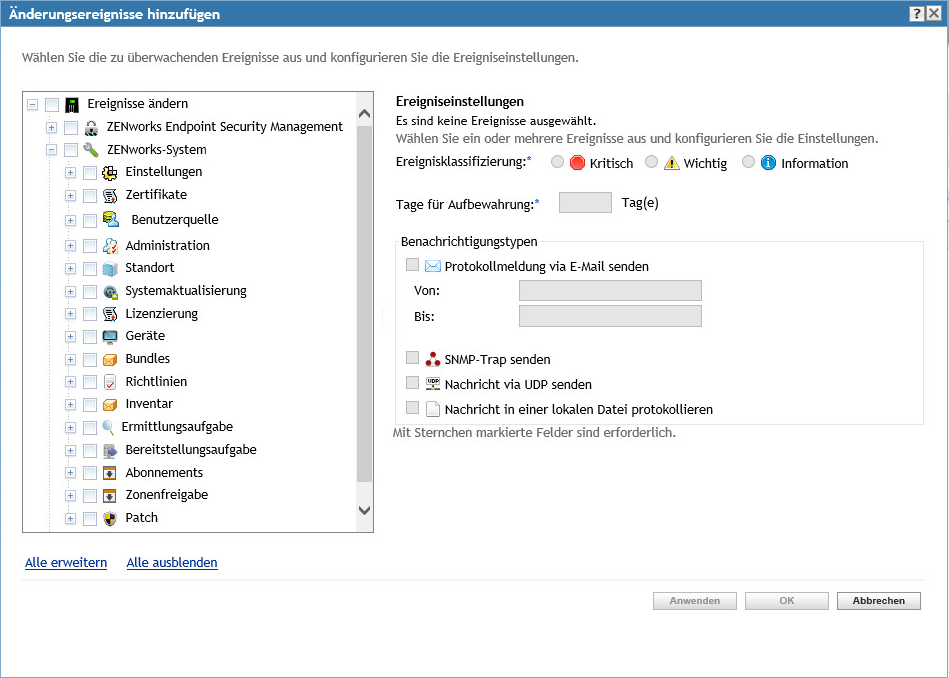Click the Tage für Aufbewahrung input field
The image size is (949, 678).
pos(585,203)
